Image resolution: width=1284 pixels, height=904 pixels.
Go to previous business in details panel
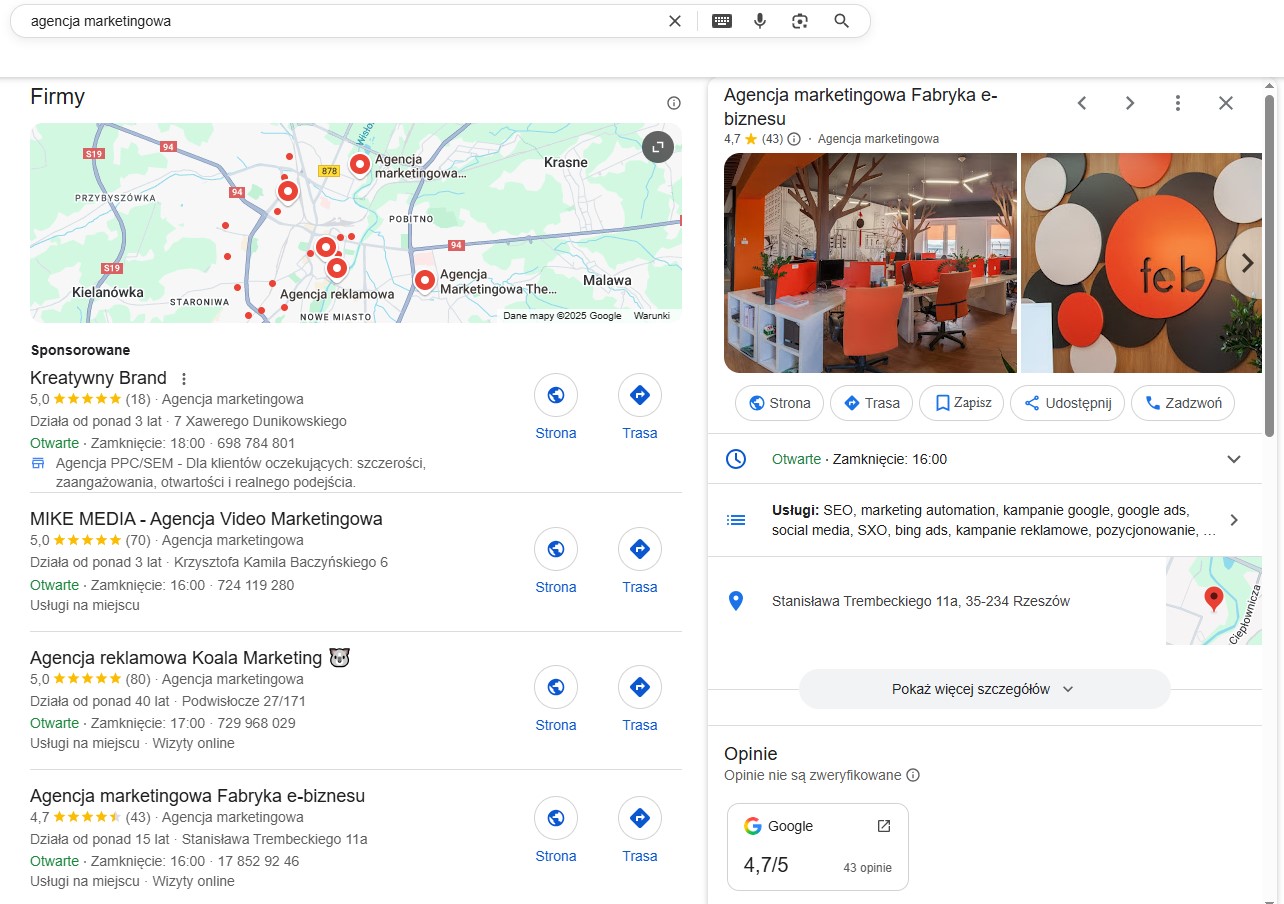tap(1081, 103)
